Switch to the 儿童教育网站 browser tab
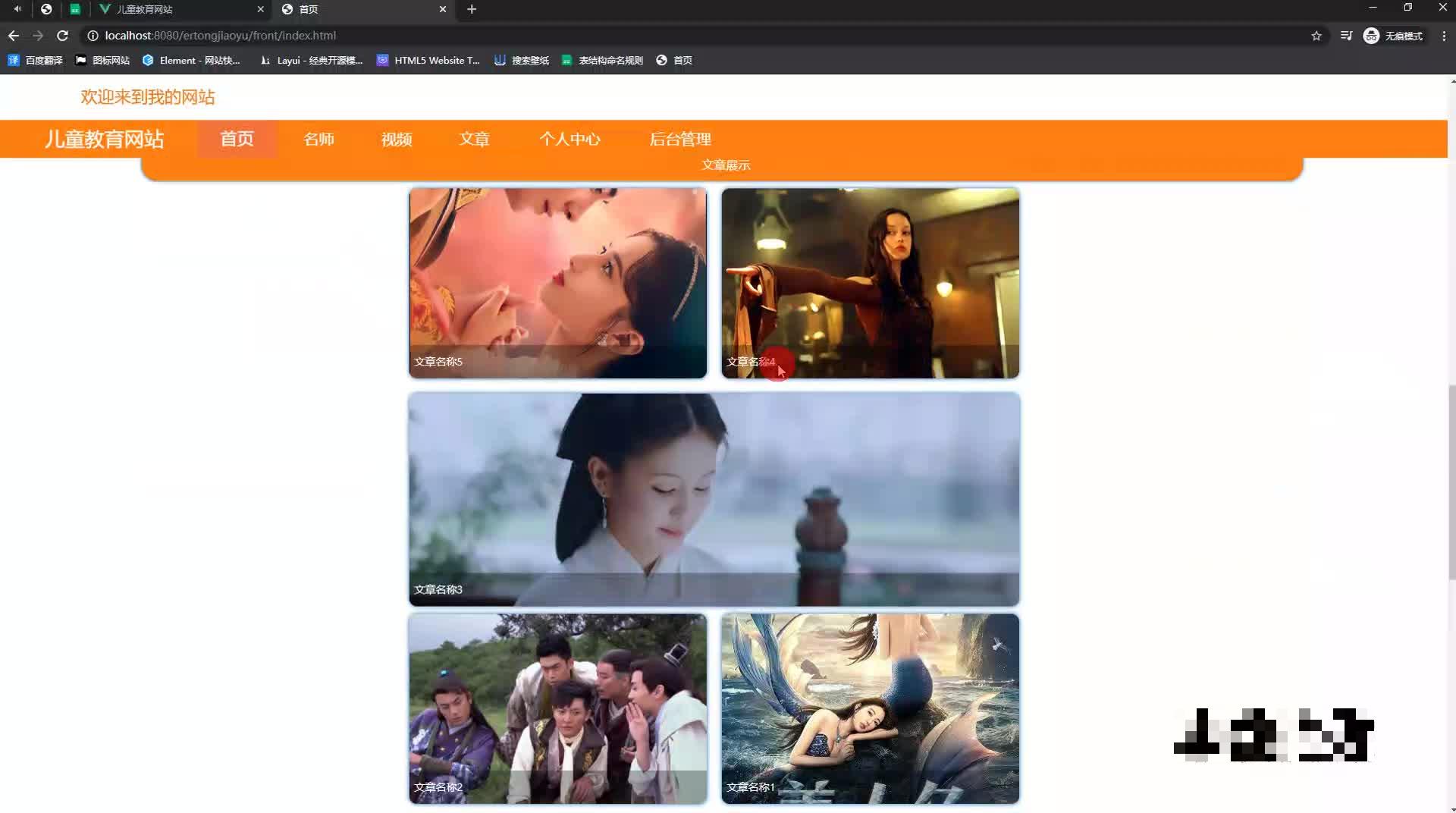The image size is (1456, 813). (x=182, y=9)
